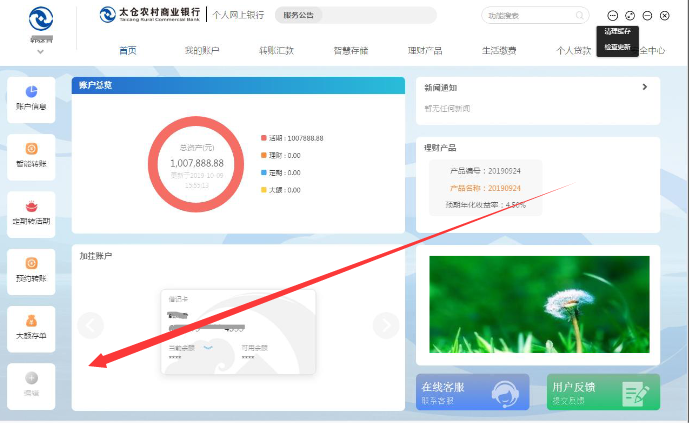Click the 服务公告 announcement pill
The height and width of the screenshot is (423, 689).
coord(298,15)
